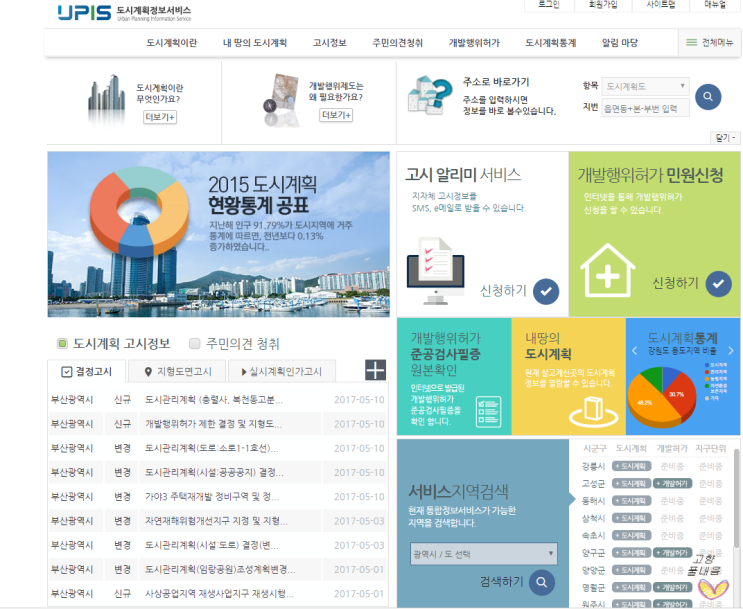Click the 매뉴얼 link
This screenshot has height=609, width=743.
(x=715, y=5)
